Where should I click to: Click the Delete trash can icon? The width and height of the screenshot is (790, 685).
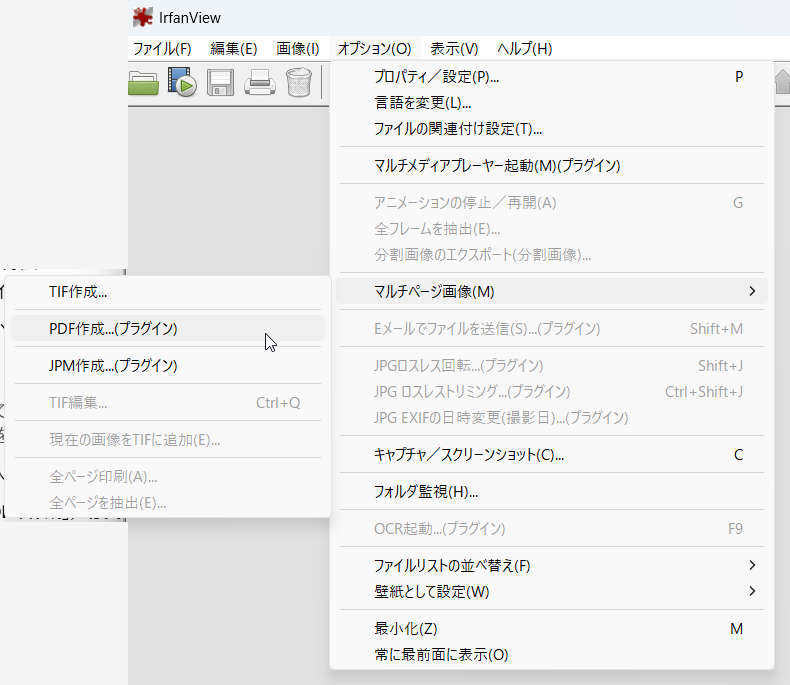point(299,83)
